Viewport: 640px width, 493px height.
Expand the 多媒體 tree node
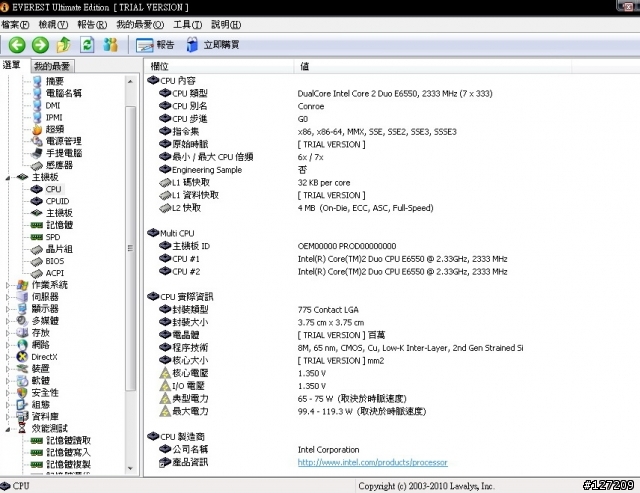click(x=8, y=321)
